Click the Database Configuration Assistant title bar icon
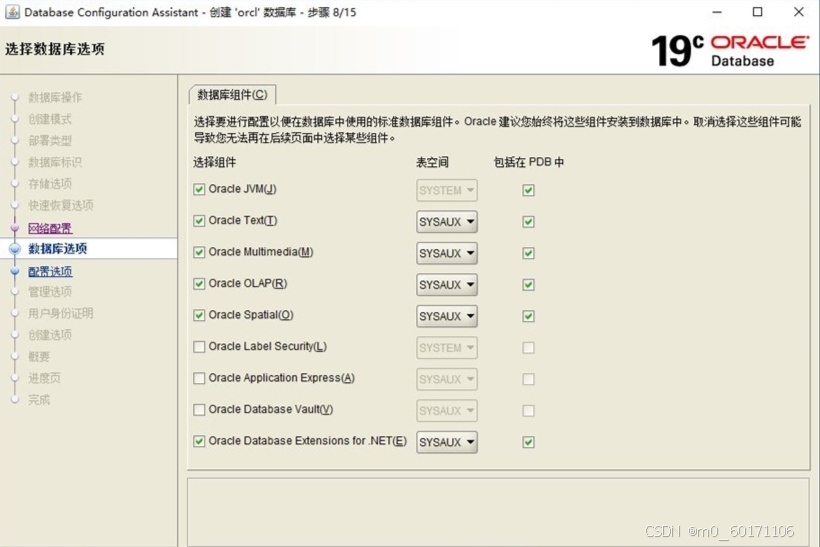 click(x=12, y=12)
